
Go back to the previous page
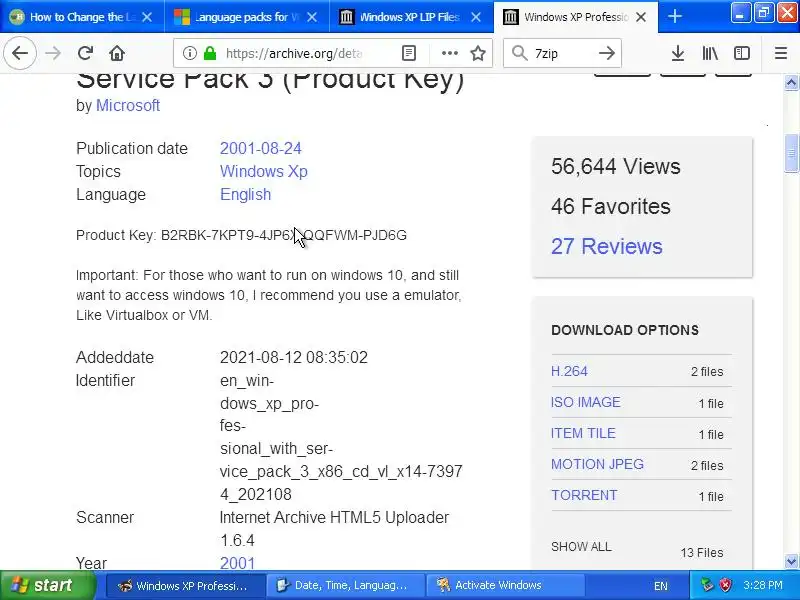(20, 53)
